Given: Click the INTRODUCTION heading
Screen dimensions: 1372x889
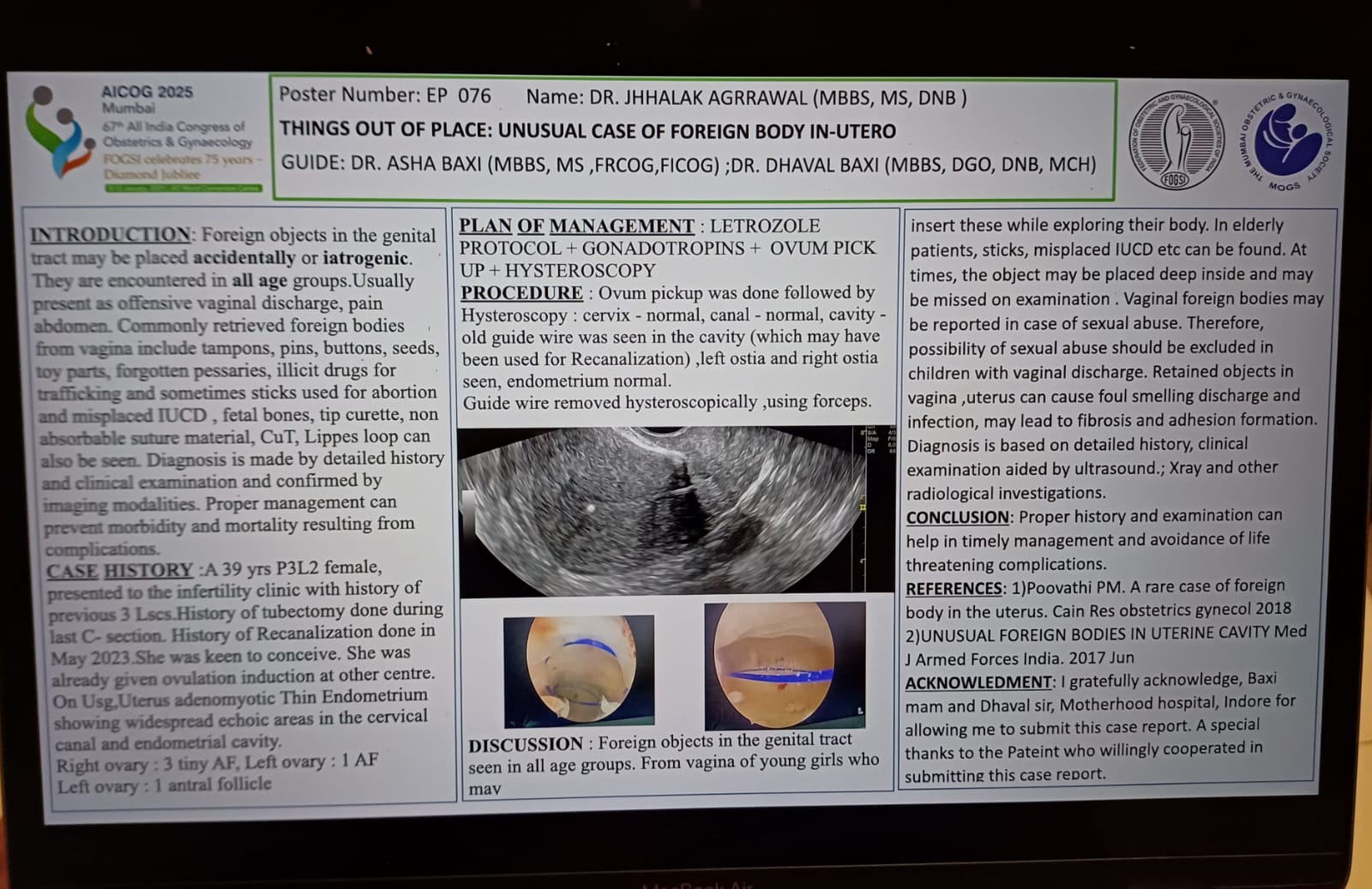Looking at the screenshot, I should (111, 235).
